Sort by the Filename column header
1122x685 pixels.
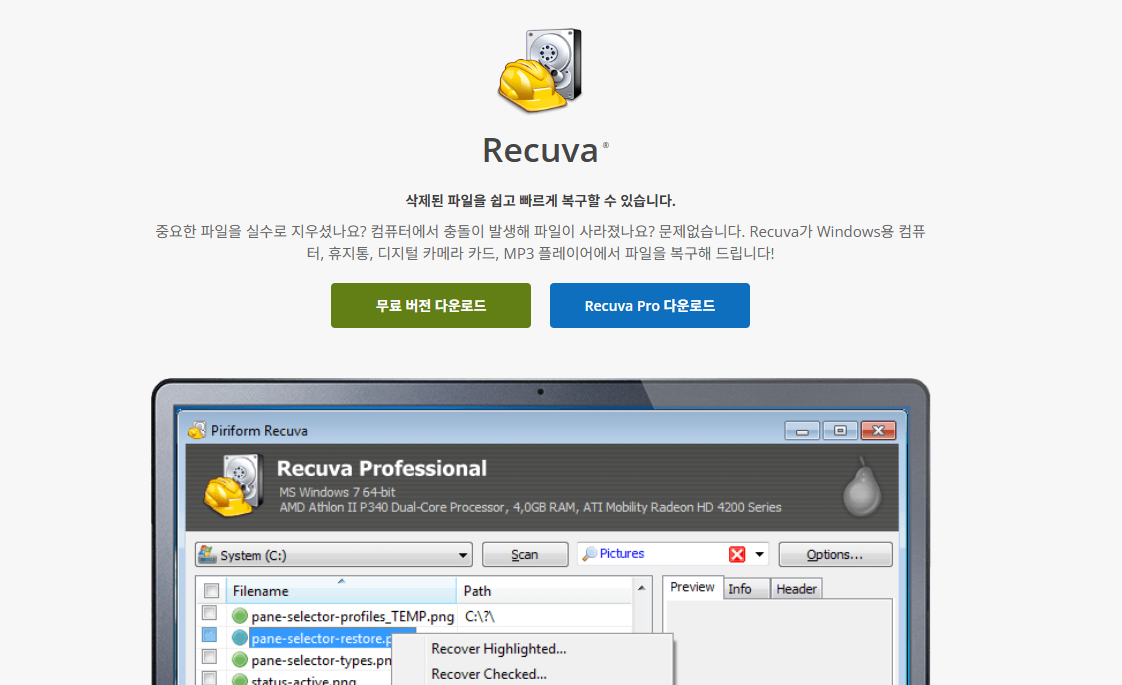(341, 591)
